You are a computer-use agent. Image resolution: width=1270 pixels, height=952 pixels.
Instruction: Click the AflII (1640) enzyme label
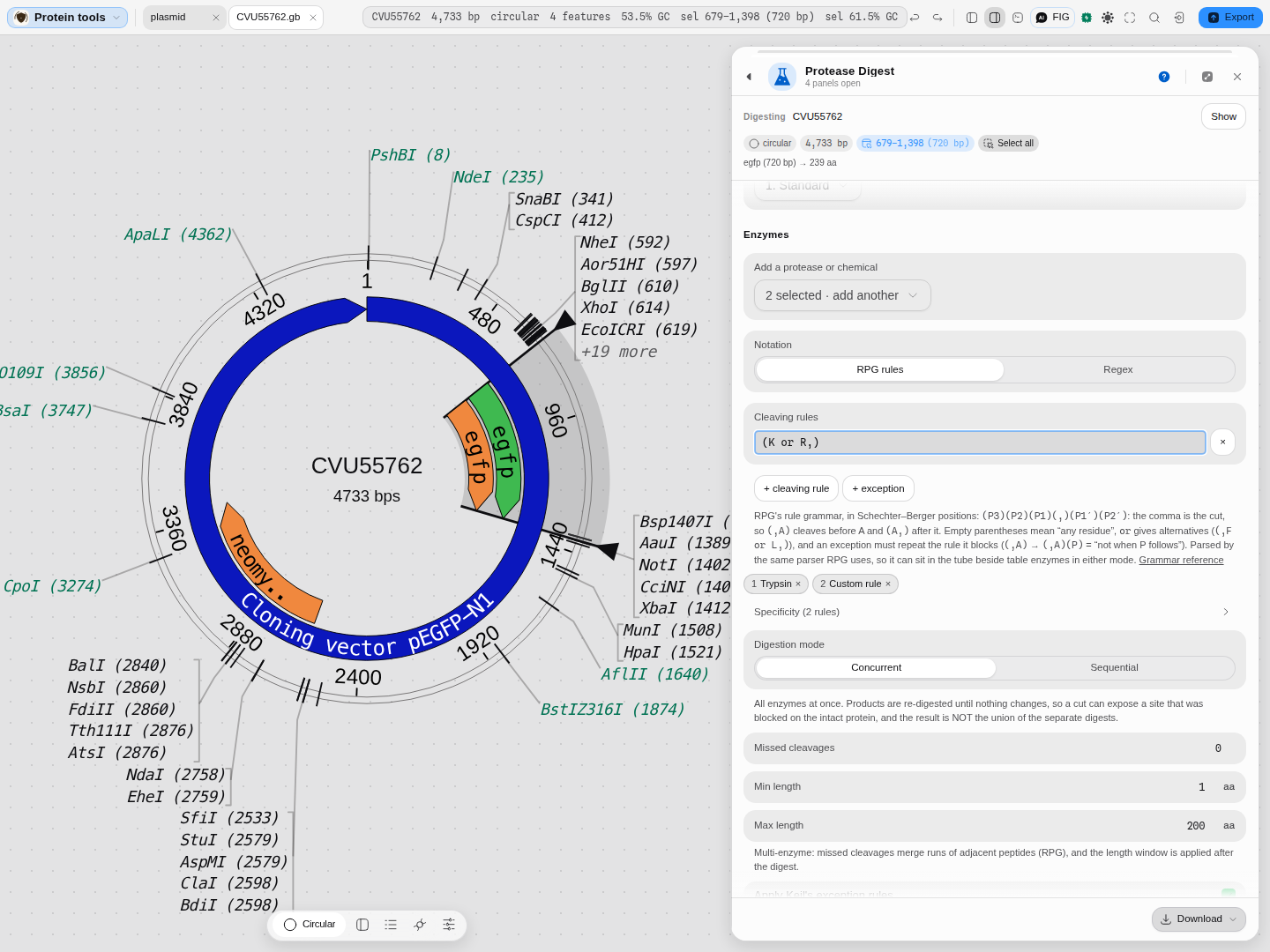(x=654, y=674)
